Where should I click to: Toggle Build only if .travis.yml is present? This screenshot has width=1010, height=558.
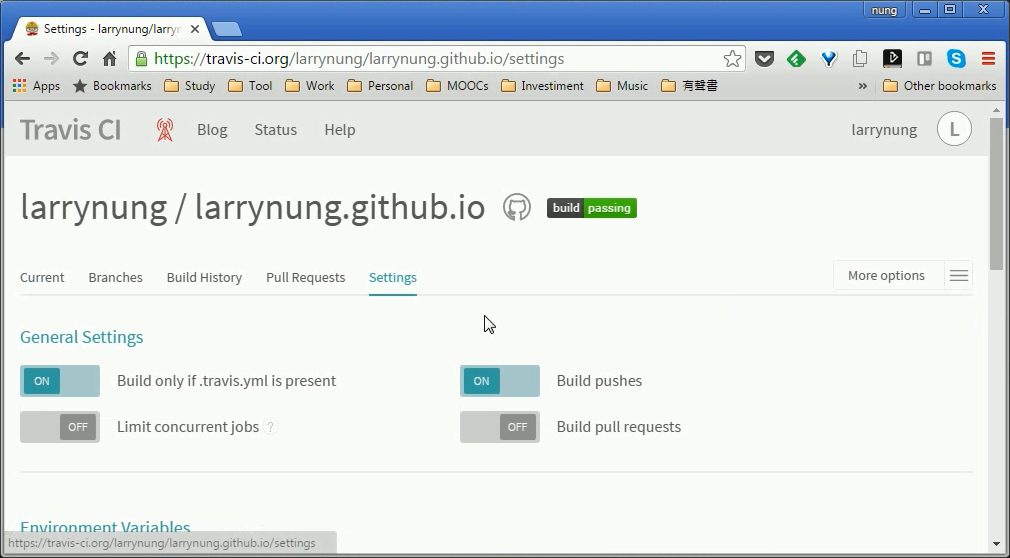click(x=60, y=381)
